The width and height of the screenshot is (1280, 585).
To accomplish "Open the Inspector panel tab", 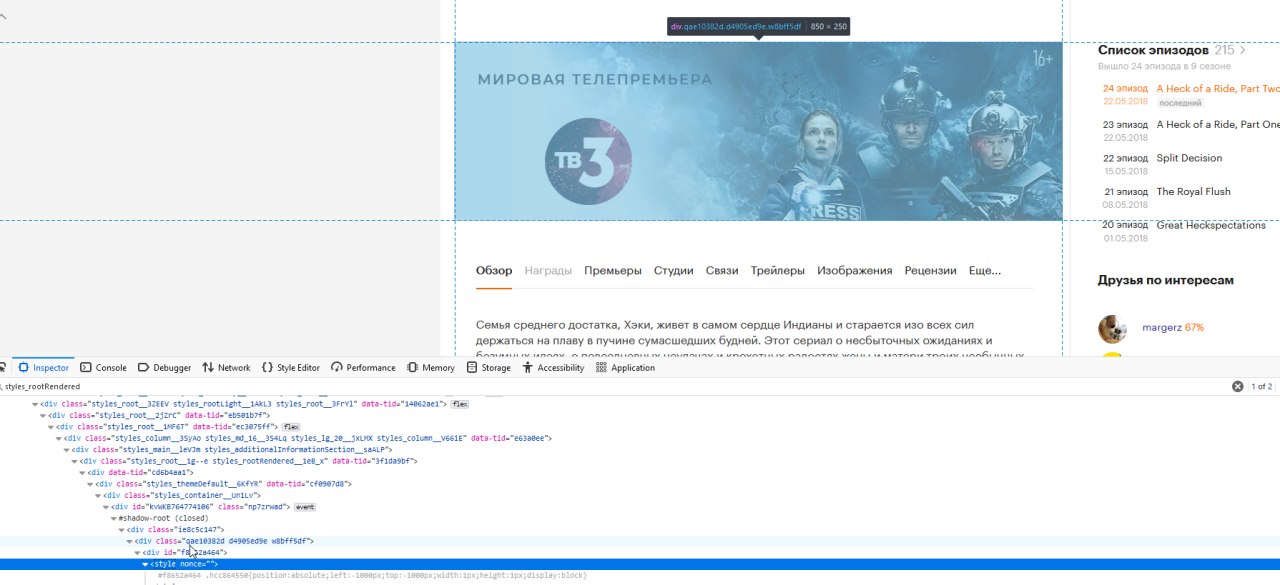I will tap(44, 368).
